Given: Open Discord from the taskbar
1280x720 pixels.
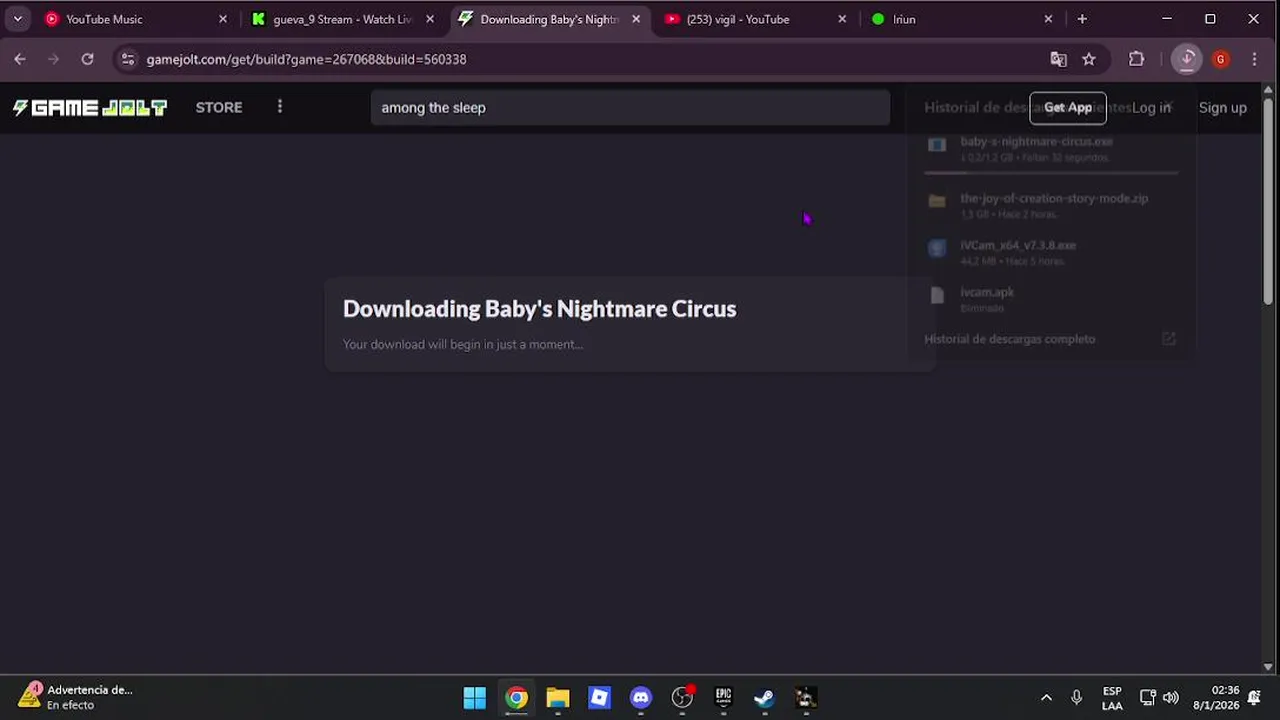Looking at the screenshot, I should tap(641, 697).
